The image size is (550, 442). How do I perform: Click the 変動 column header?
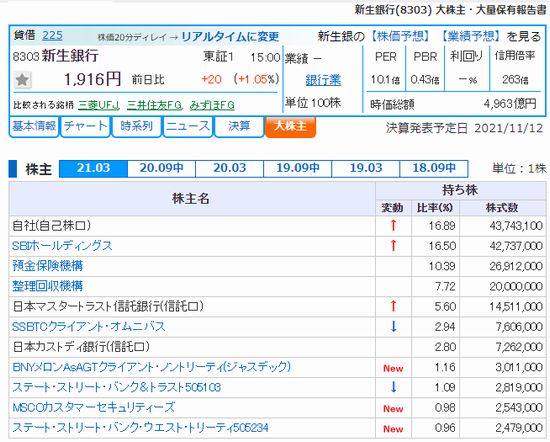point(392,208)
